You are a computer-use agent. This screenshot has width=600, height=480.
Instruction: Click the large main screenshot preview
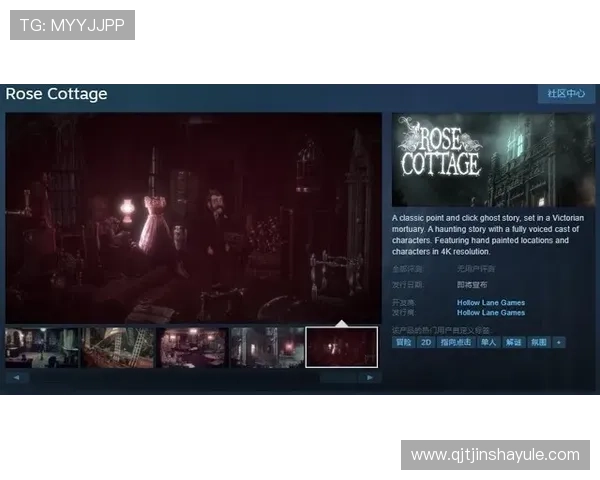point(193,217)
